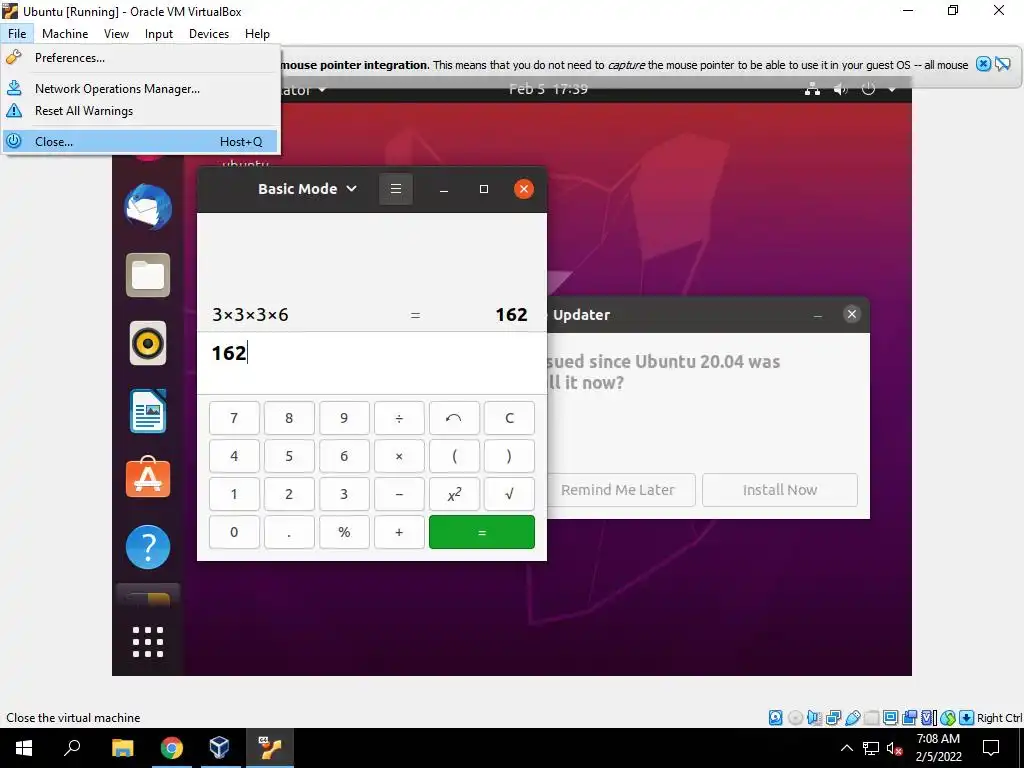Viewport: 1024px width, 768px height.
Task: Open the Help menu
Action: tap(257, 33)
